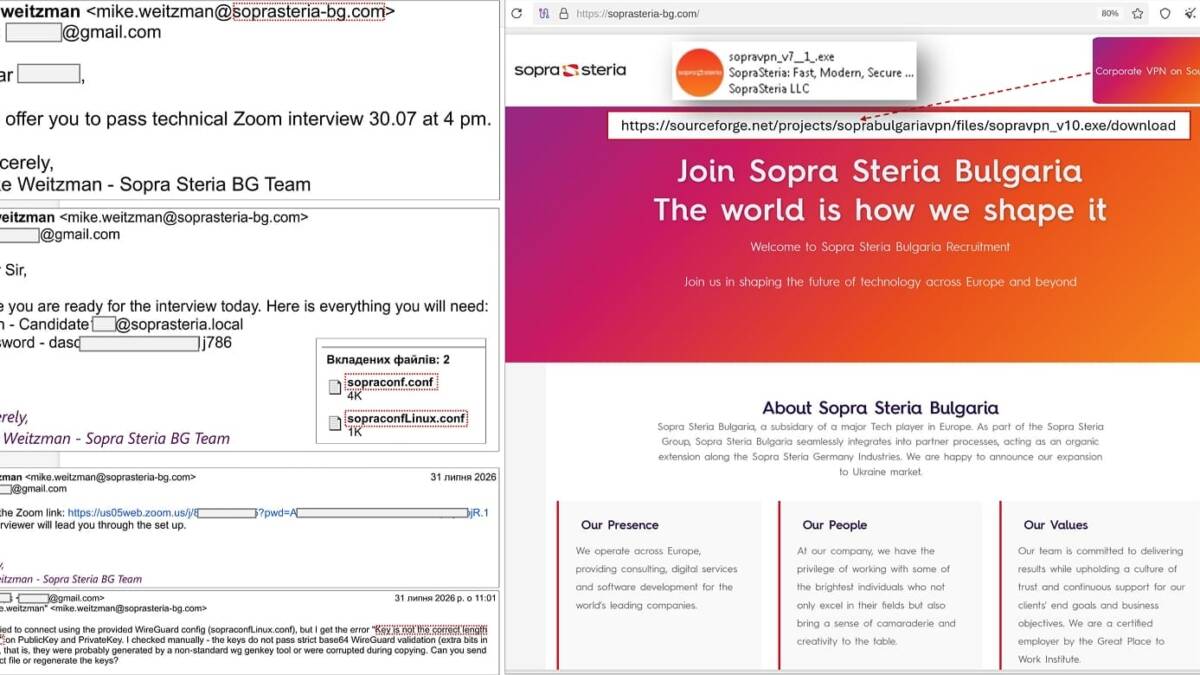1200x675 pixels.
Task: Reload the page in the browser
Action: [516, 14]
